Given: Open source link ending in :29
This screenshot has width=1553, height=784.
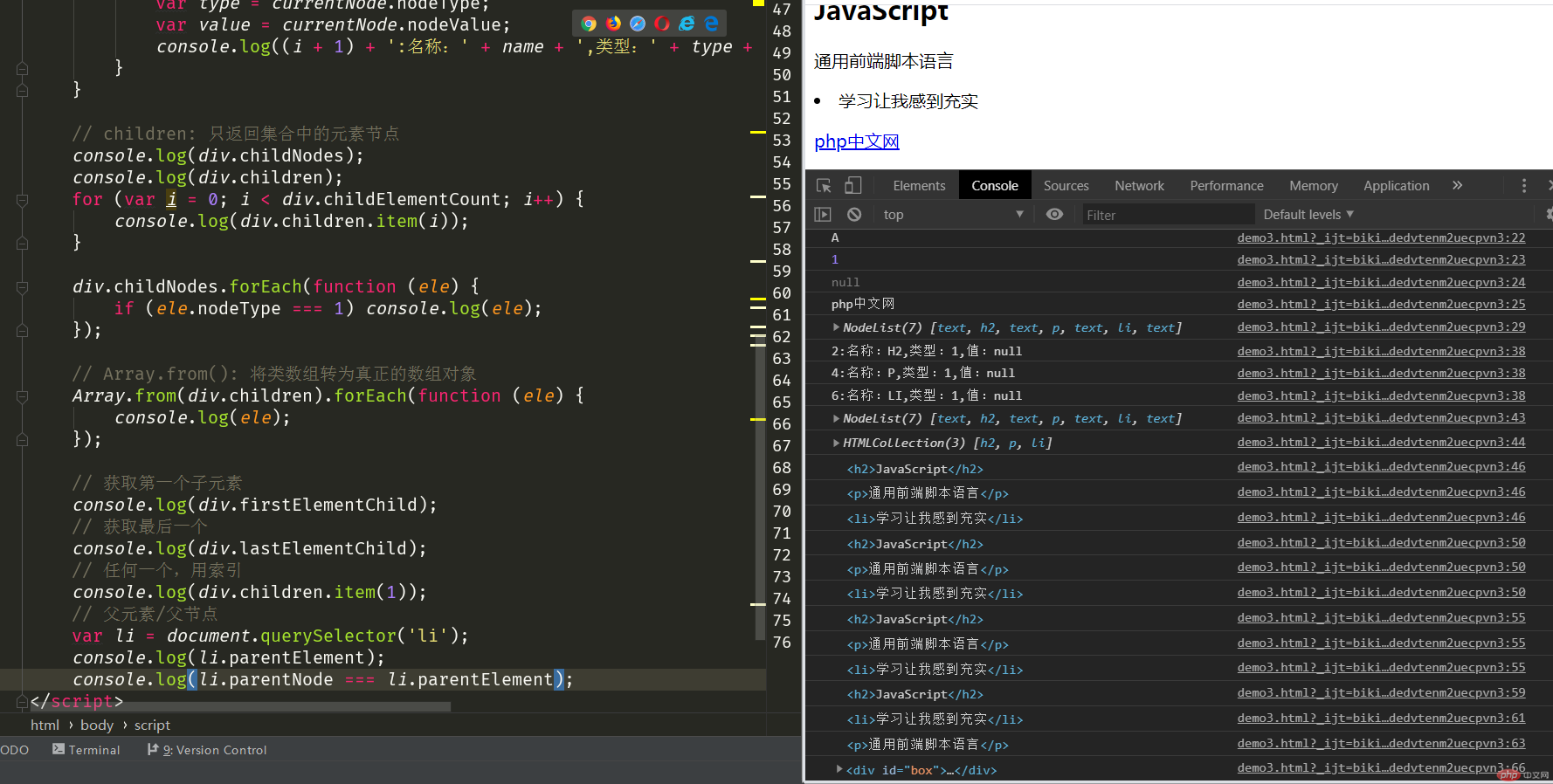Looking at the screenshot, I should (x=1381, y=327).
